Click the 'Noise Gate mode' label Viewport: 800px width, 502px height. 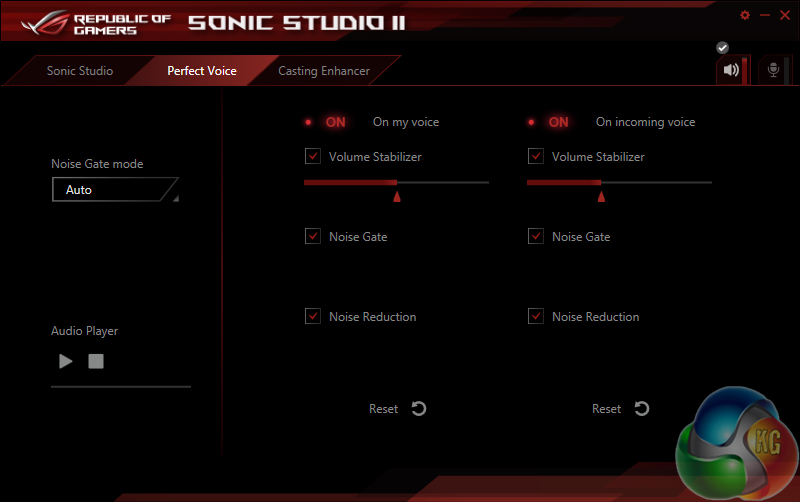tap(97, 164)
